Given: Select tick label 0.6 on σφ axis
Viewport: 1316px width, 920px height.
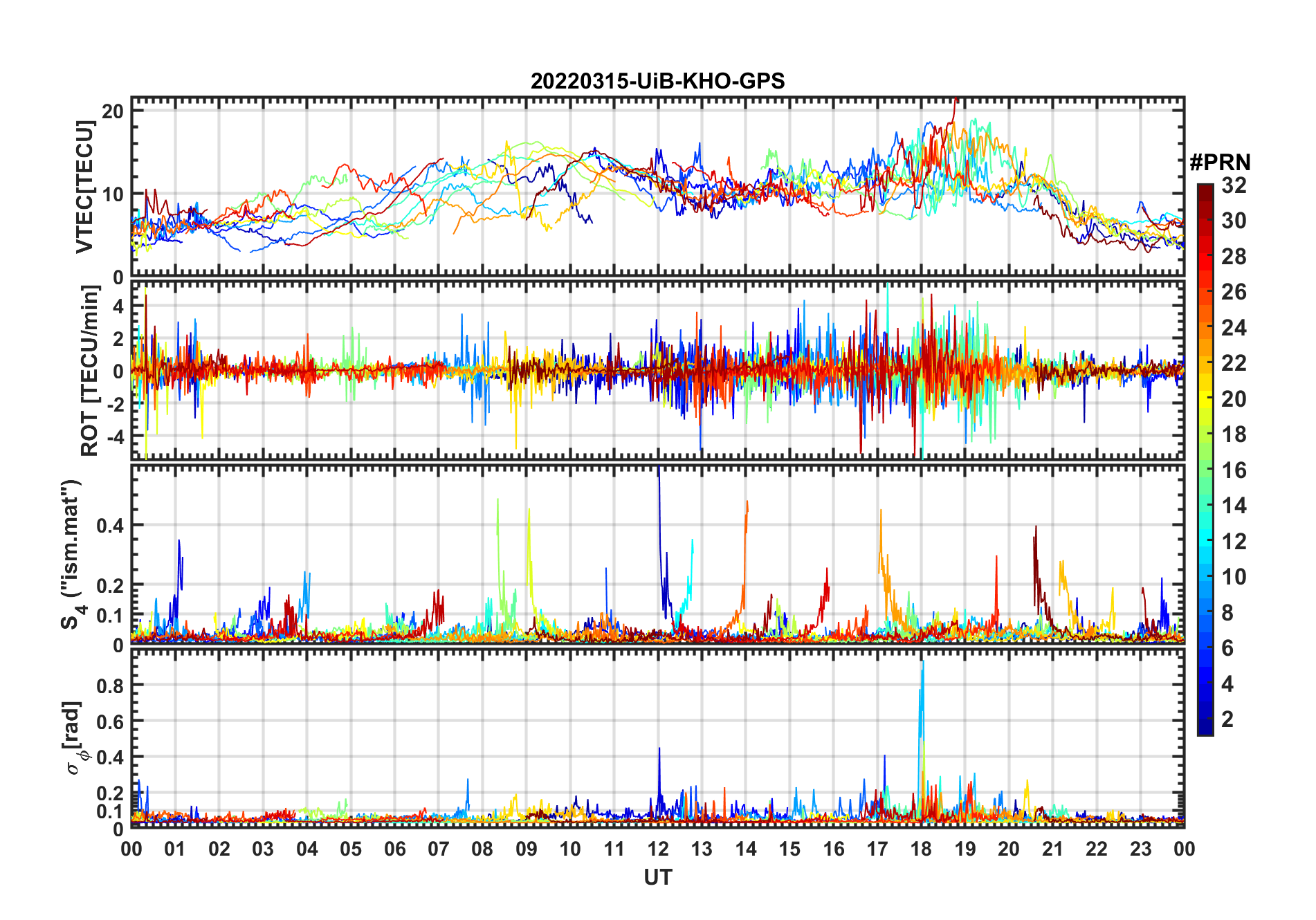Looking at the screenshot, I should [x=111, y=721].
